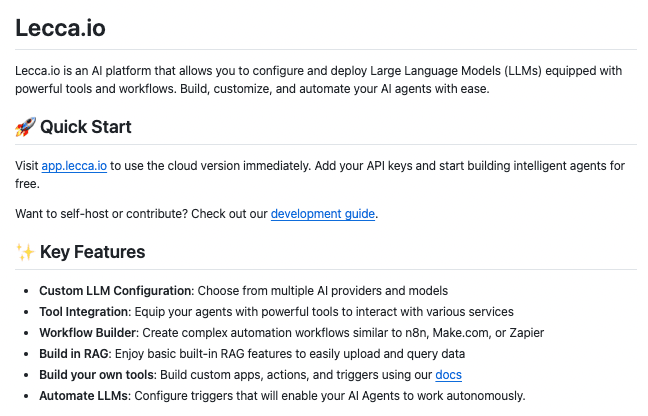
Task: Open the app.lecca.io link
Action: pos(75,164)
